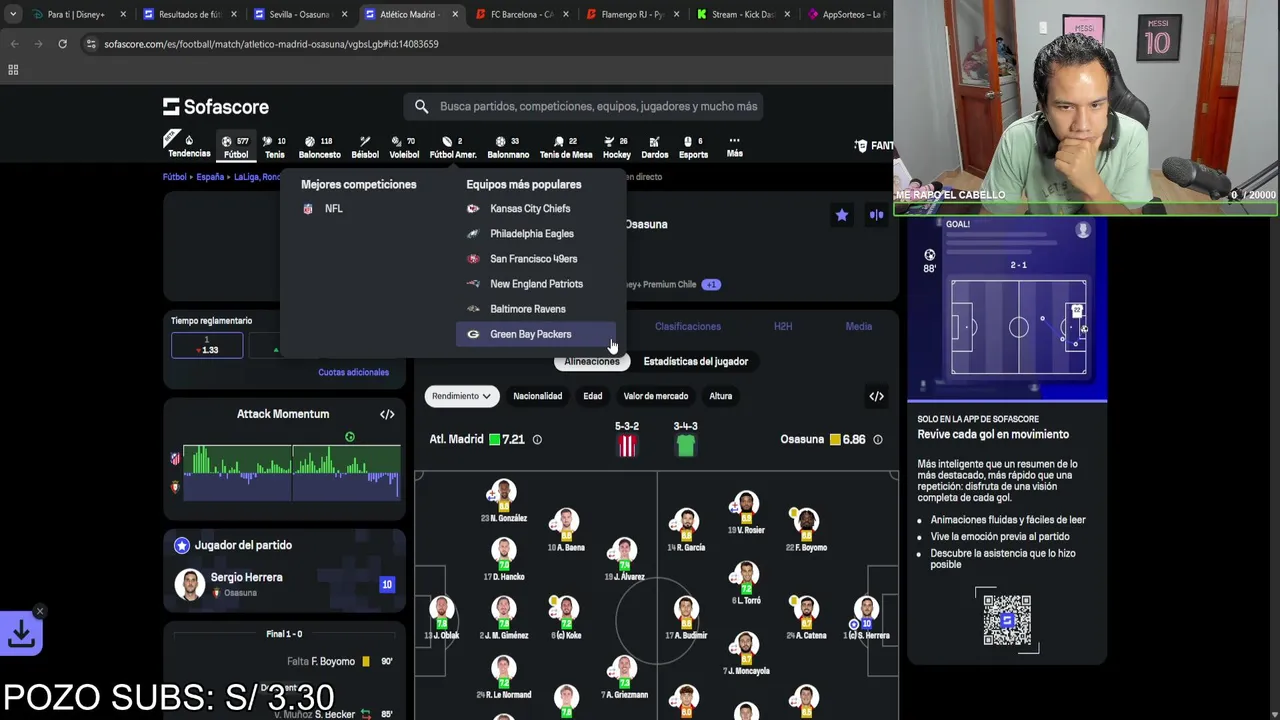Viewport: 1280px width, 720px height.
Task: Select the Nacionalidad filter
Action: coord(538,396)
